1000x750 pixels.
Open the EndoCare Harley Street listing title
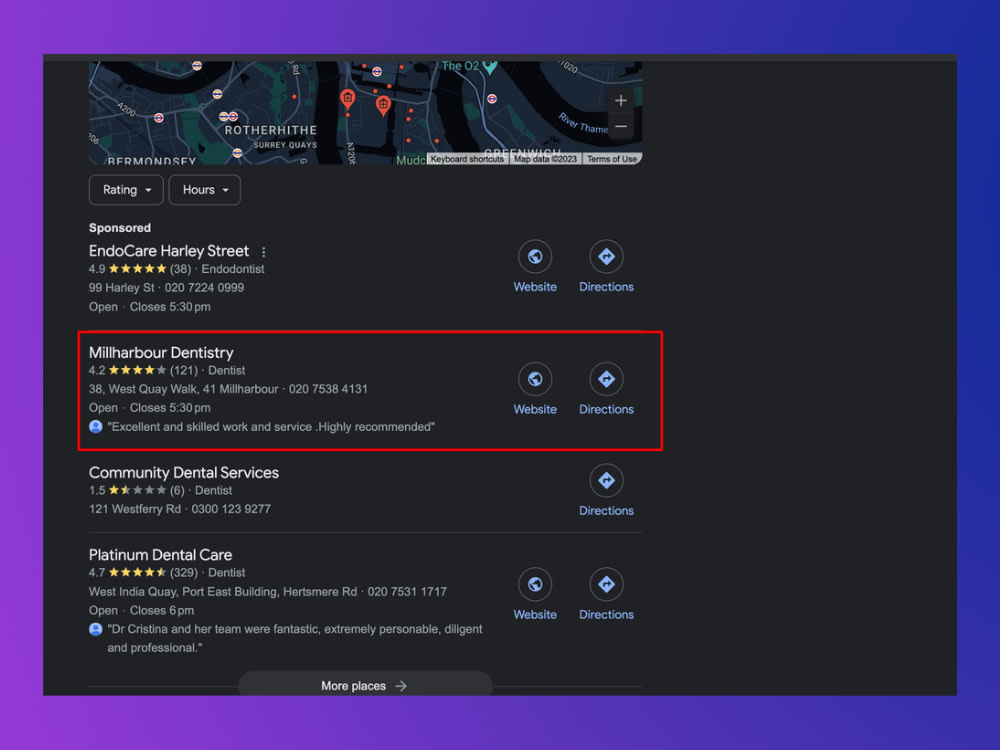coord(168,251)
